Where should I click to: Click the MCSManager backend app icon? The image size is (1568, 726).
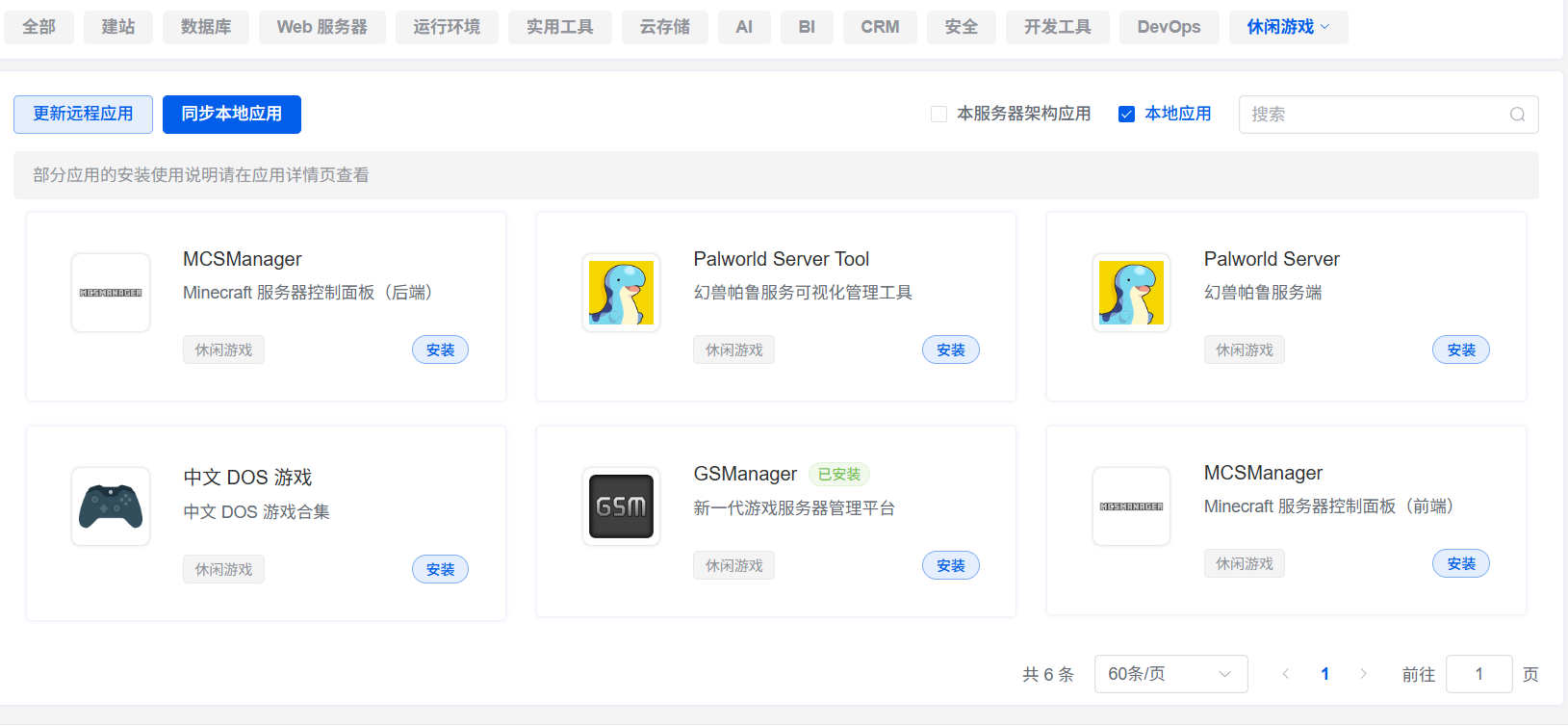[x=111, y=293]
